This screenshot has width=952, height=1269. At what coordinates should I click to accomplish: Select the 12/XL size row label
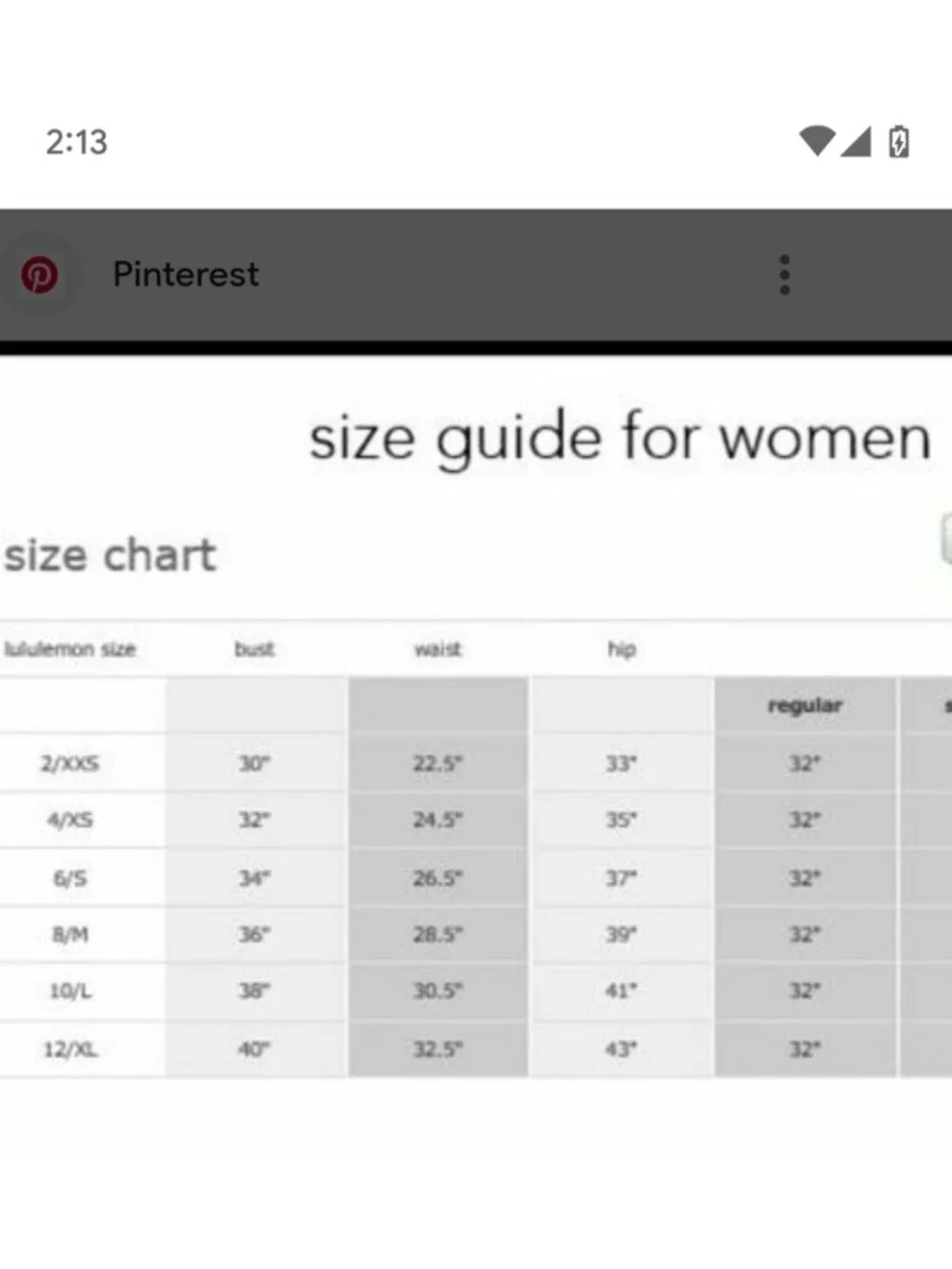(69, 1049)
